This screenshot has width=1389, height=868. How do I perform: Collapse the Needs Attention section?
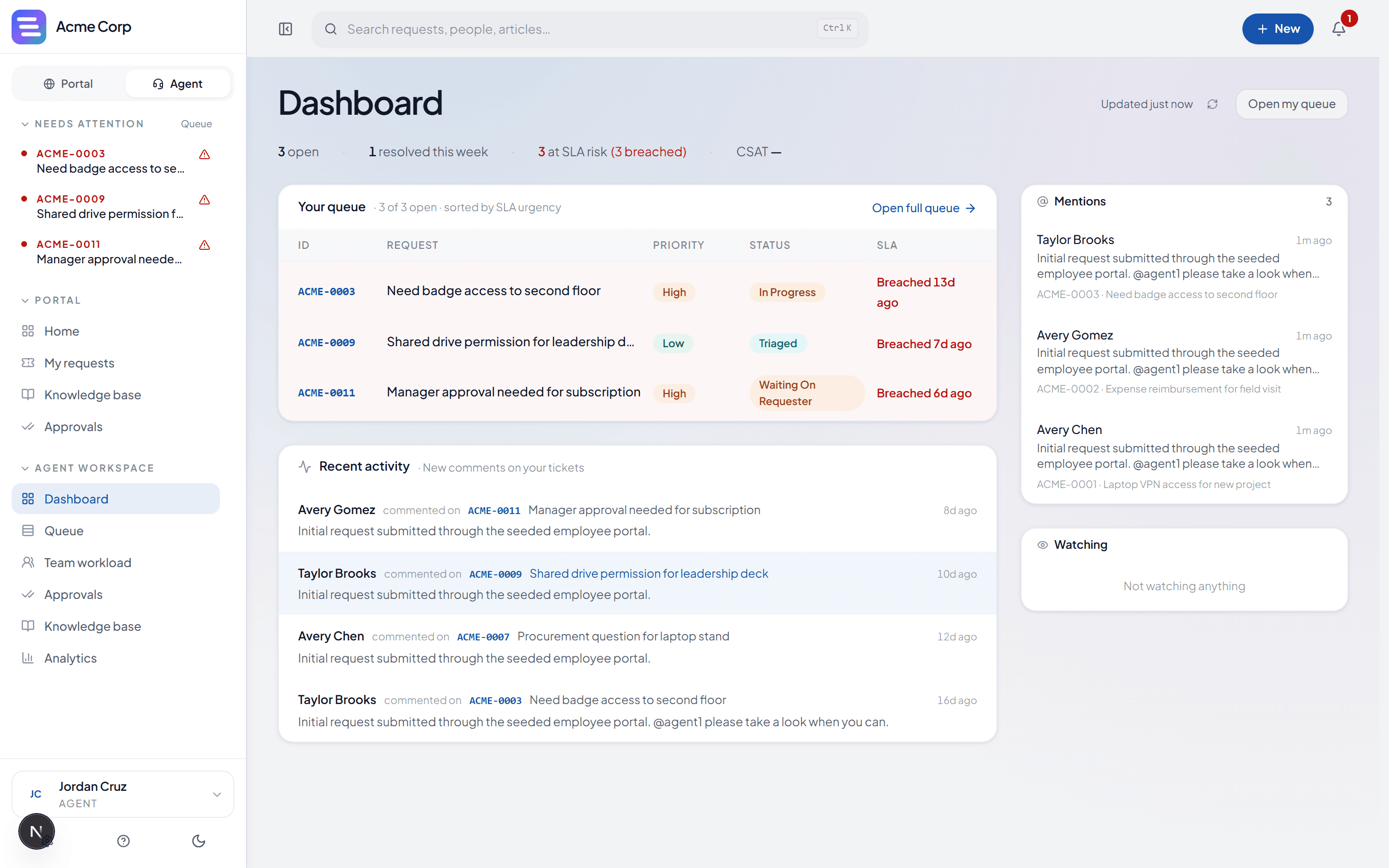click(x=82, y=124)
